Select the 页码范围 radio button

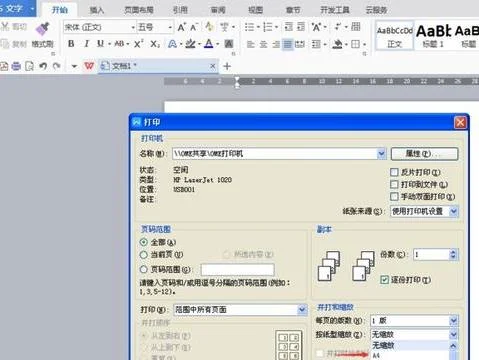(x=144, y=269)
